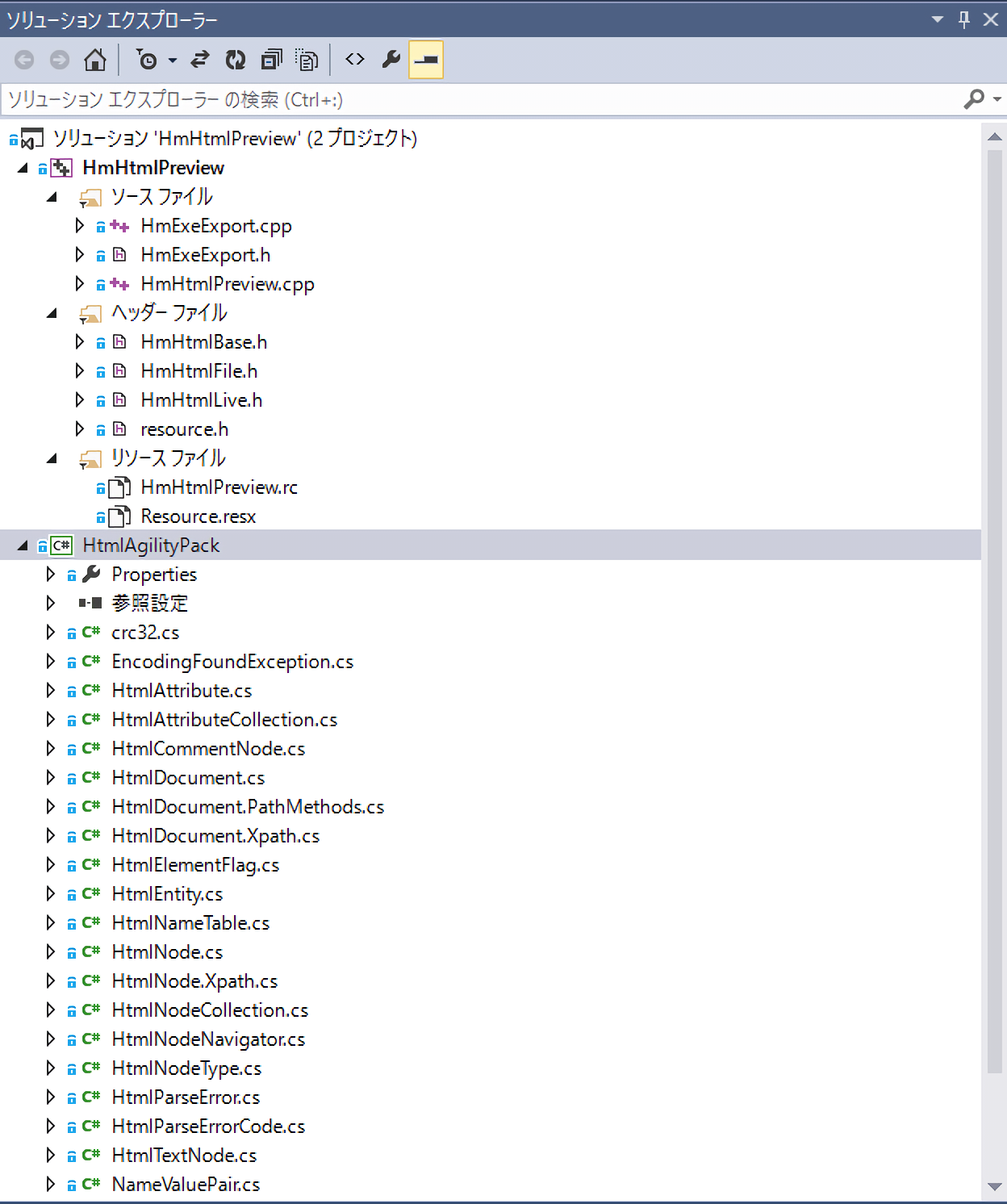
Task: Click the Home icon in toolbar
Action: [x=95, y=60]
